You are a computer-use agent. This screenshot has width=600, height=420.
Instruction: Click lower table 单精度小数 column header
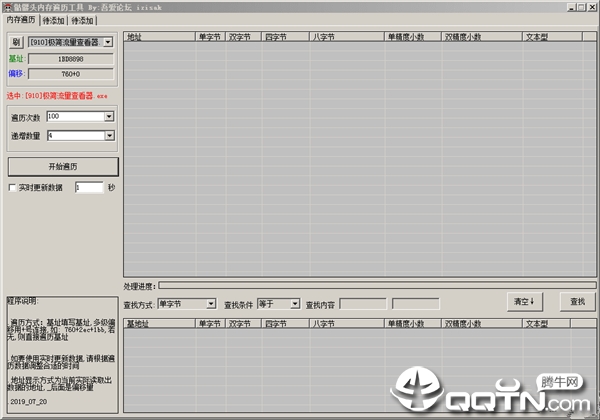(413, 324)
